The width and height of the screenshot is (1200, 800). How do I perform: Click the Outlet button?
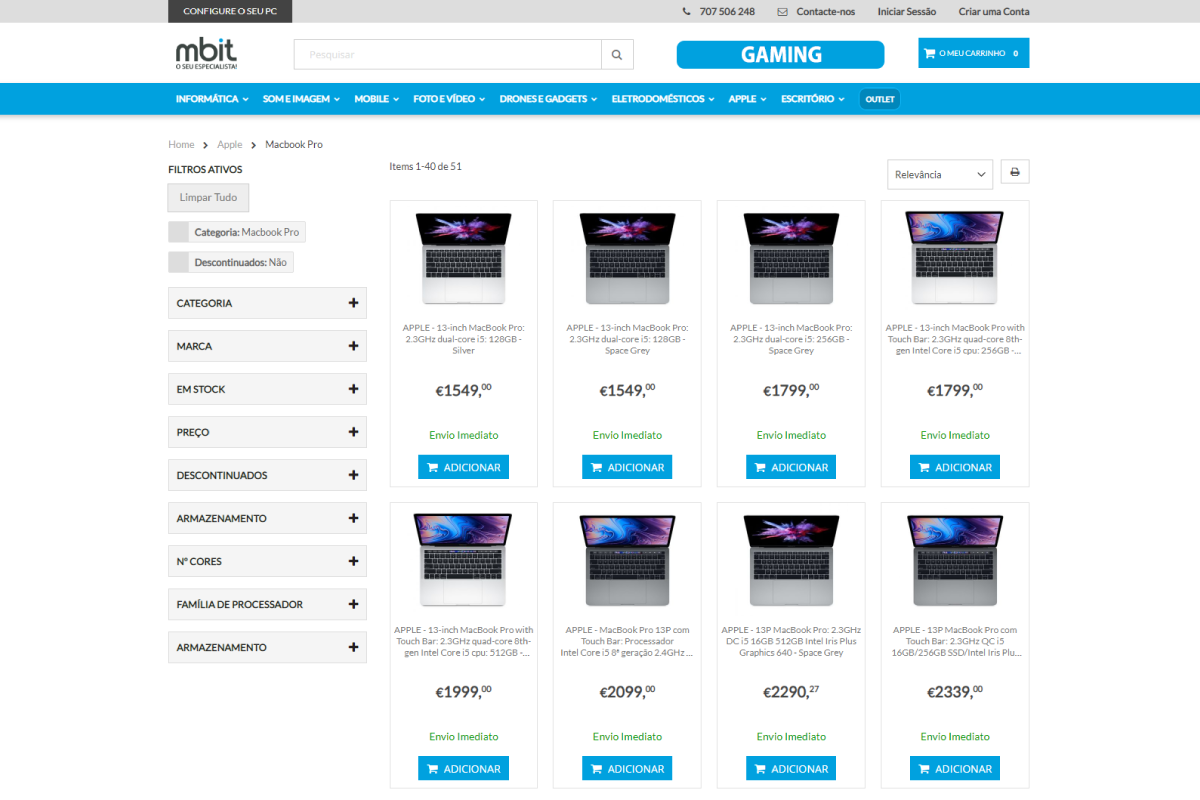pos(880,99)
